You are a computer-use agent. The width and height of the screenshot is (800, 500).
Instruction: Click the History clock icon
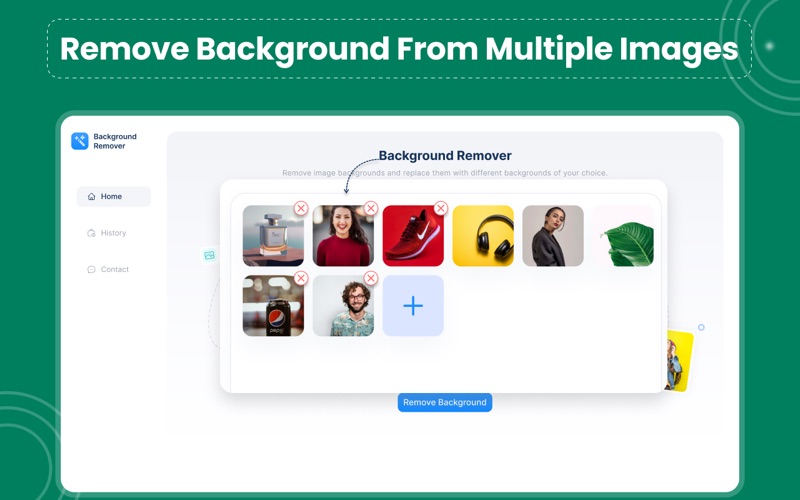click(91, 233)
